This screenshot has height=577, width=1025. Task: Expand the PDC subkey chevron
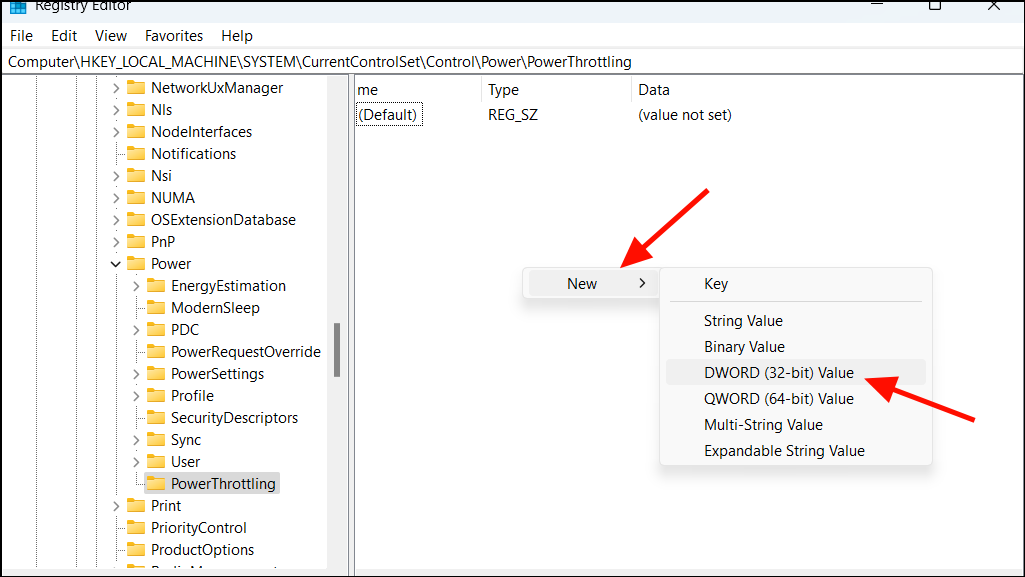coord(136,330)
